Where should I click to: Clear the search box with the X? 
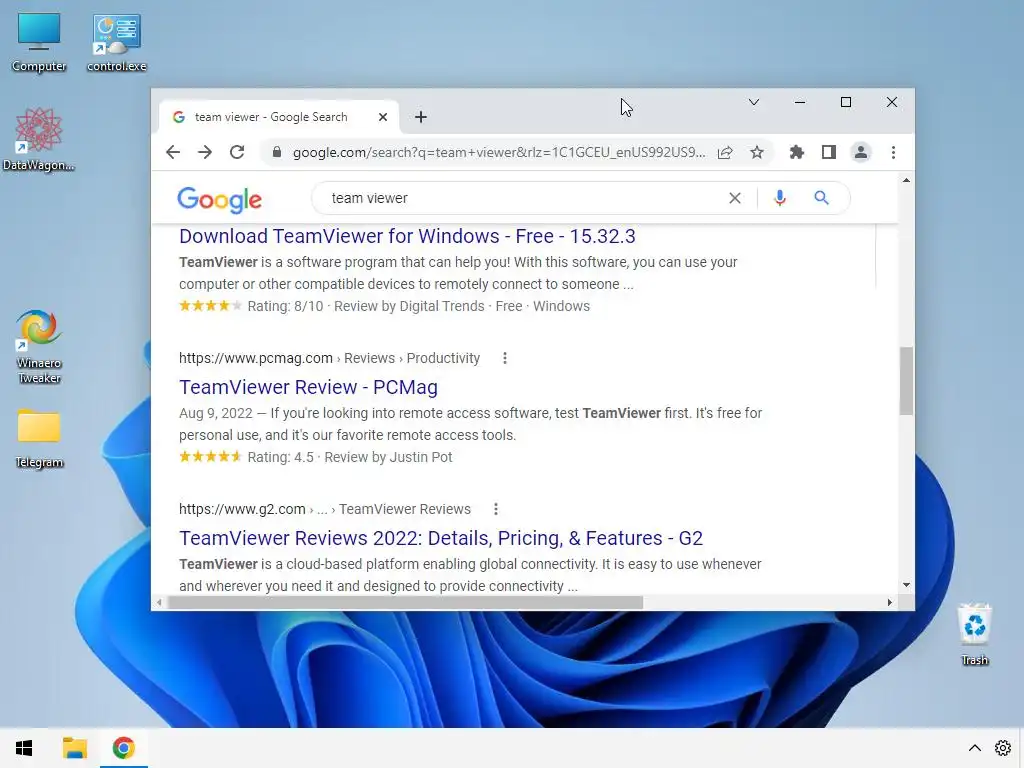coord(735,198)
